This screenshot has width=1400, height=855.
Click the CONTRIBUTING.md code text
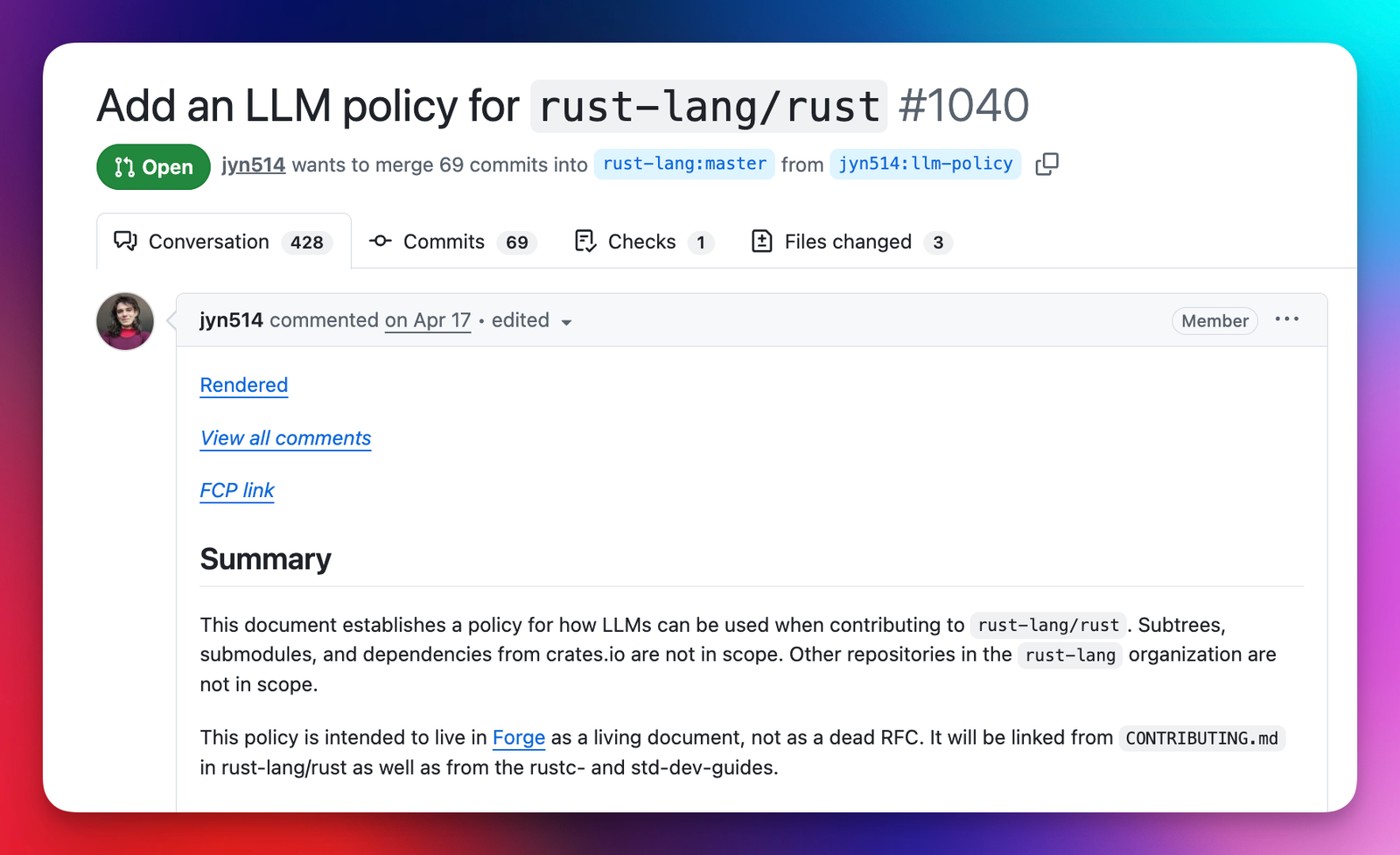[x=1201, y=738]
